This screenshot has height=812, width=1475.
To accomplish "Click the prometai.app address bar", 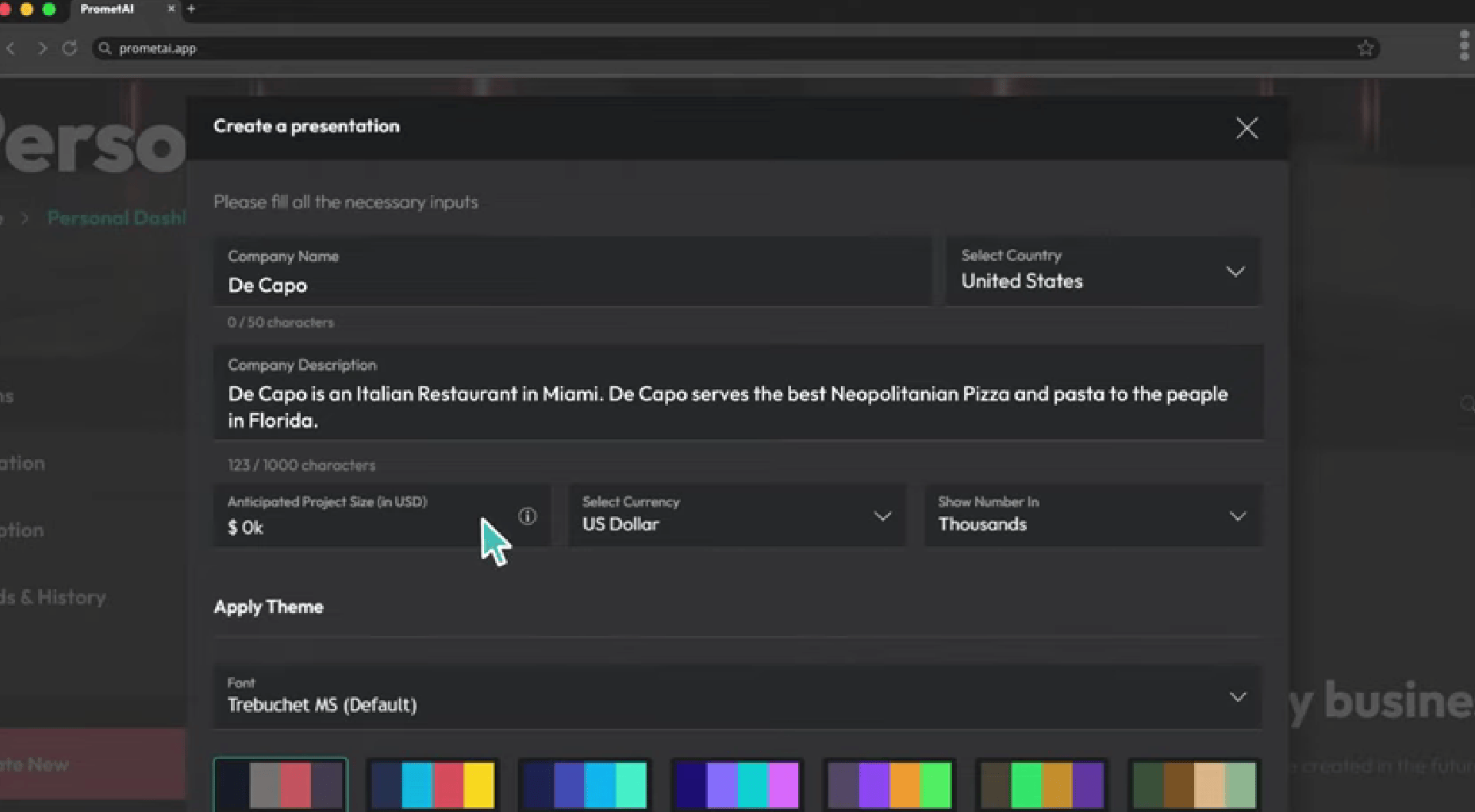I will pos(735,48).
